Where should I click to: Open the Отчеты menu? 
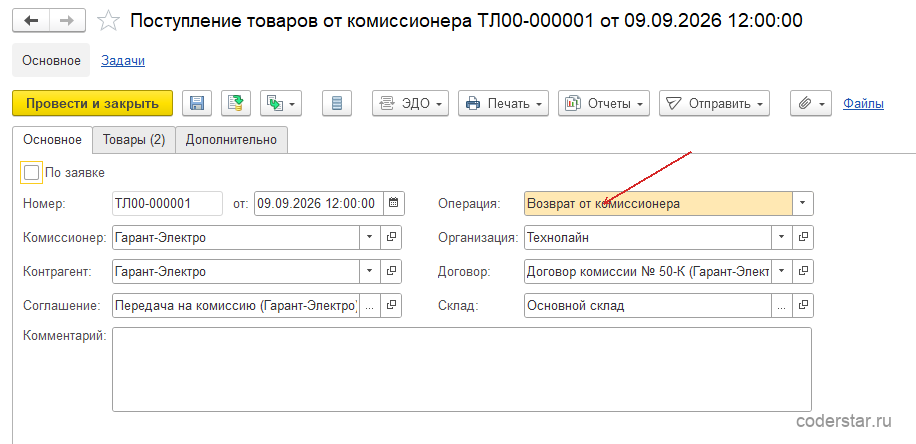[604, 103]
